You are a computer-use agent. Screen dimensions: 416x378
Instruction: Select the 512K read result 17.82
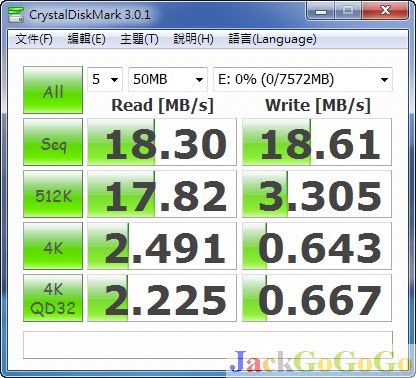click(x=162, y=194)
